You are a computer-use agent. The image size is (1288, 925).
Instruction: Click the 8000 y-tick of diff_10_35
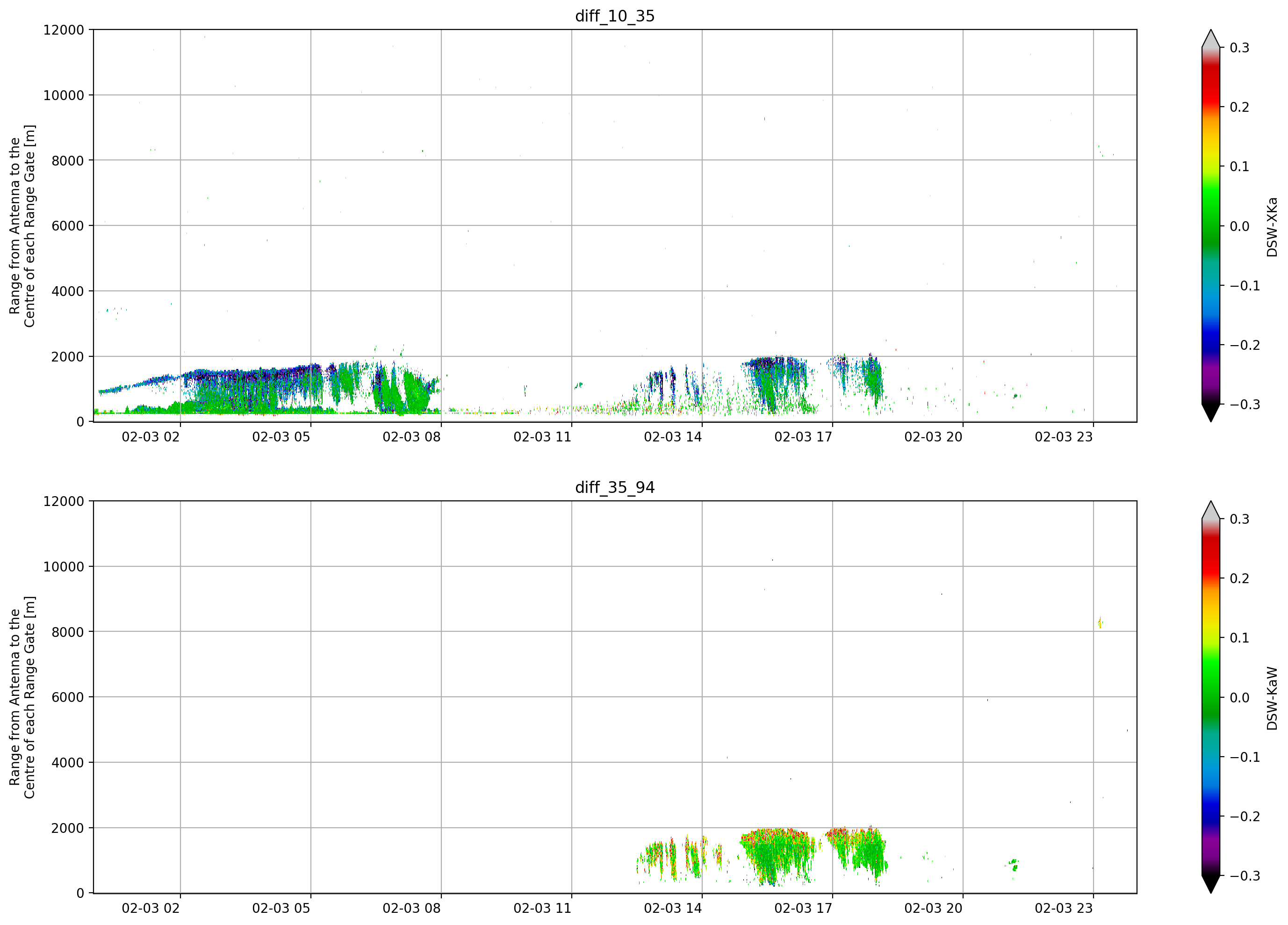68,161
